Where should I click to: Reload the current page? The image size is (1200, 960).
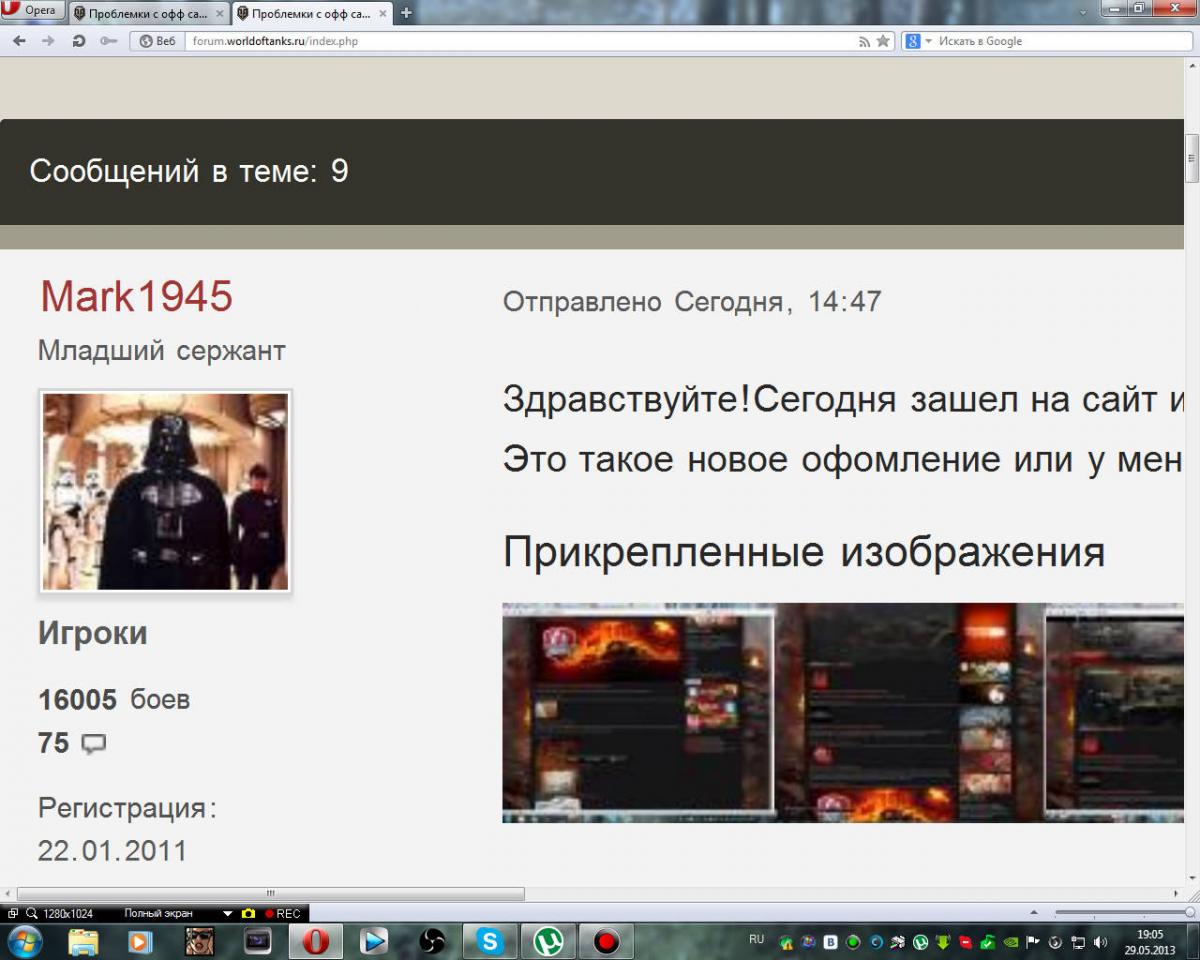click(78, 41)
